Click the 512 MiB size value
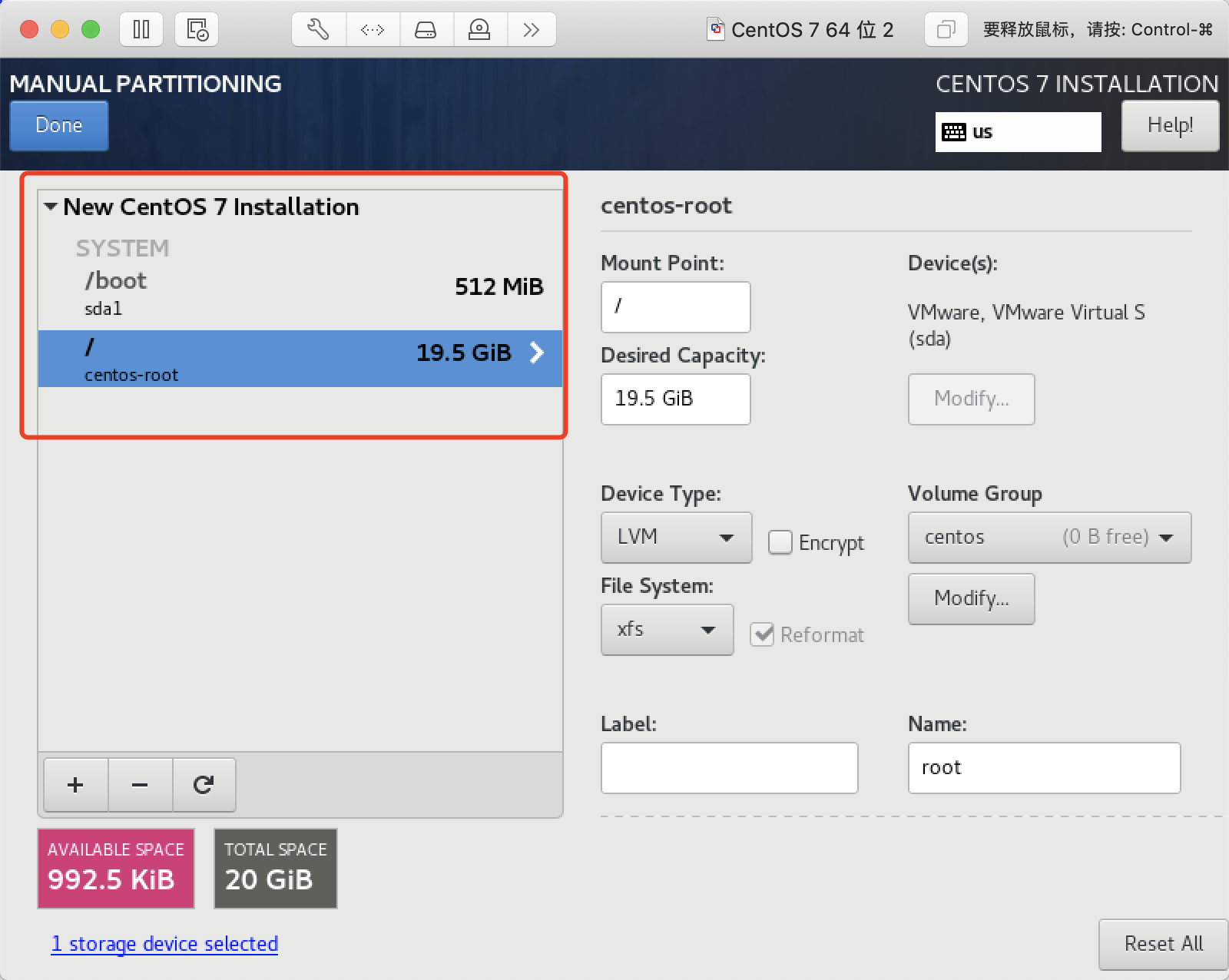The image size is (1229, 980). 499,286
